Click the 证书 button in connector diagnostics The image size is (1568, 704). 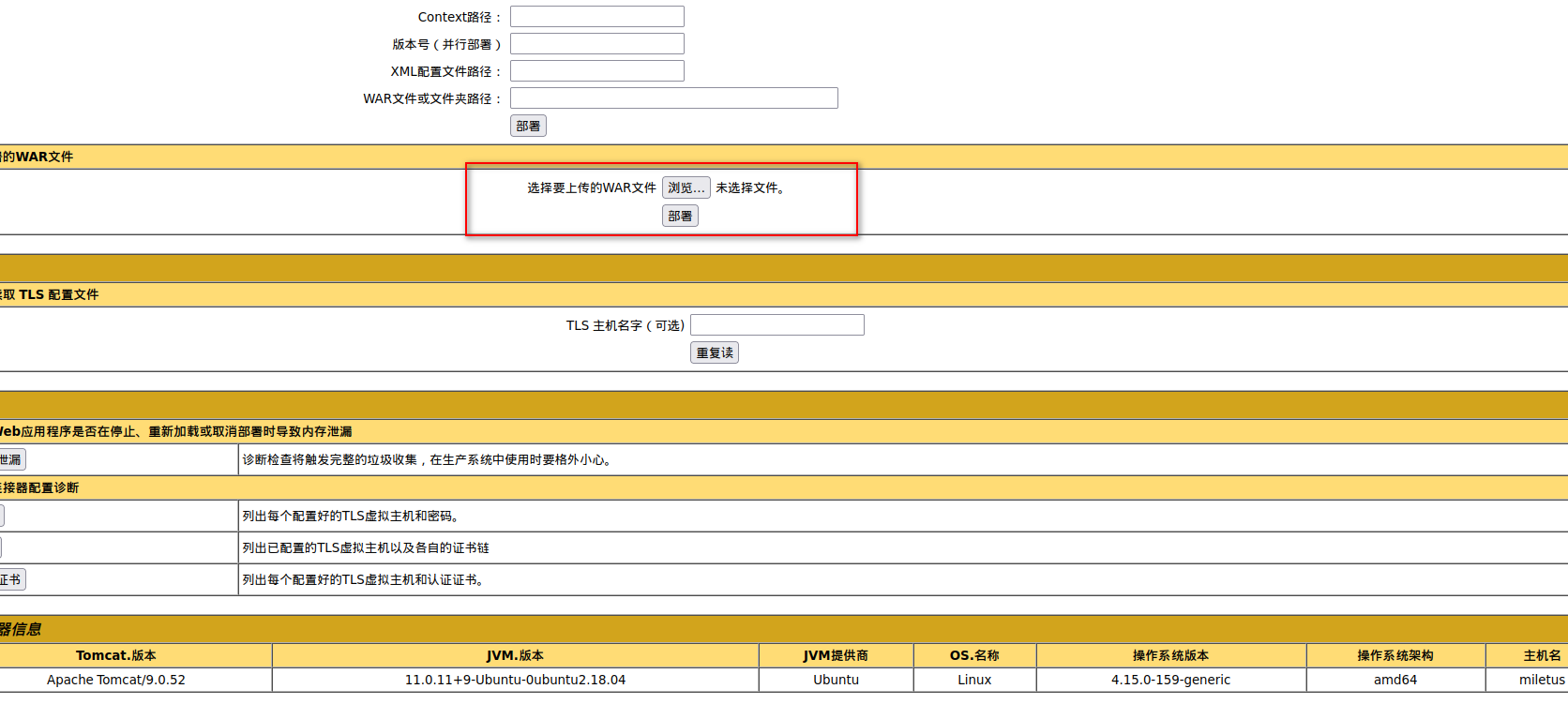(11, 579)
